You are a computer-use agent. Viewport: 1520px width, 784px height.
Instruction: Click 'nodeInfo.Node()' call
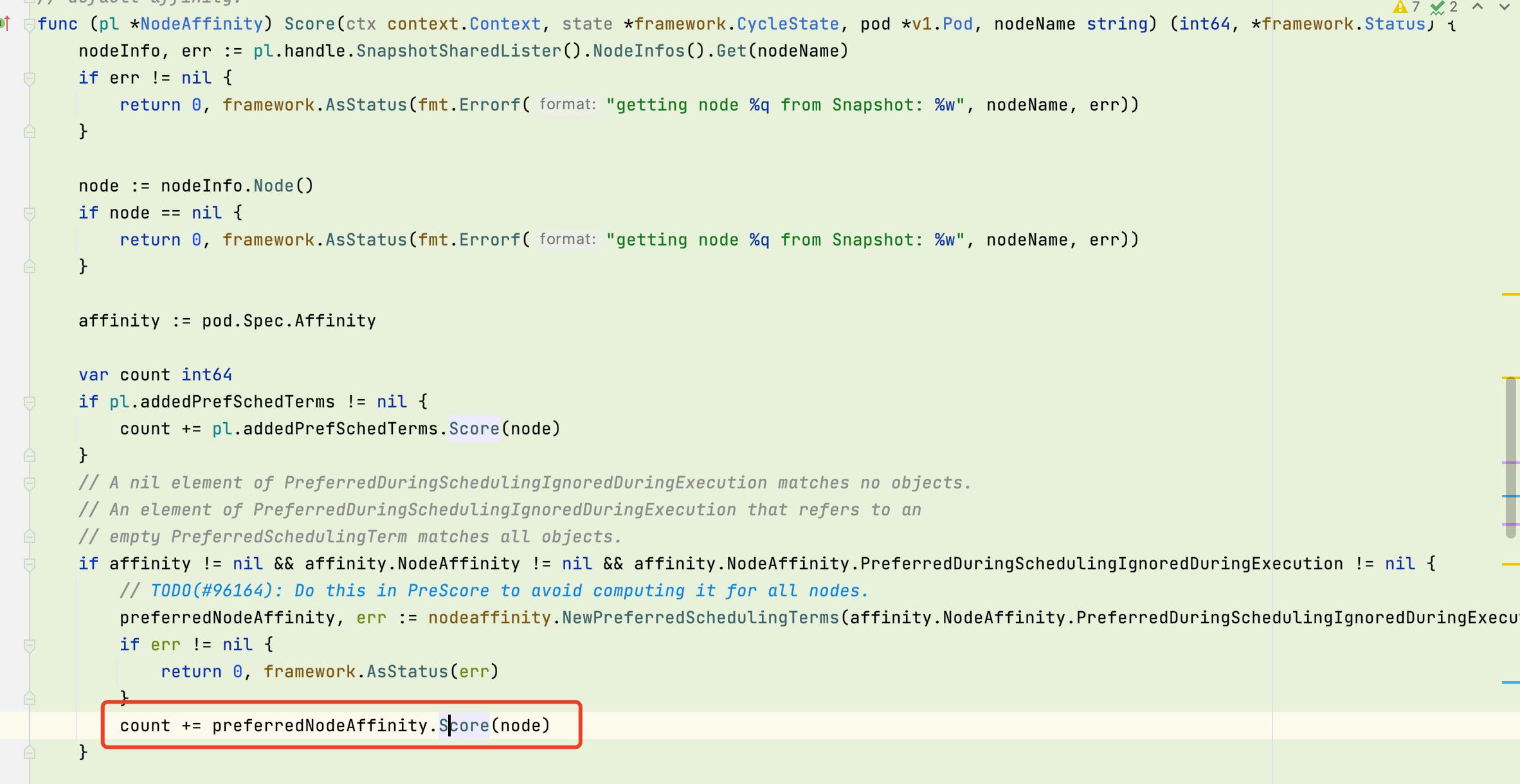(x=237, y=186)
